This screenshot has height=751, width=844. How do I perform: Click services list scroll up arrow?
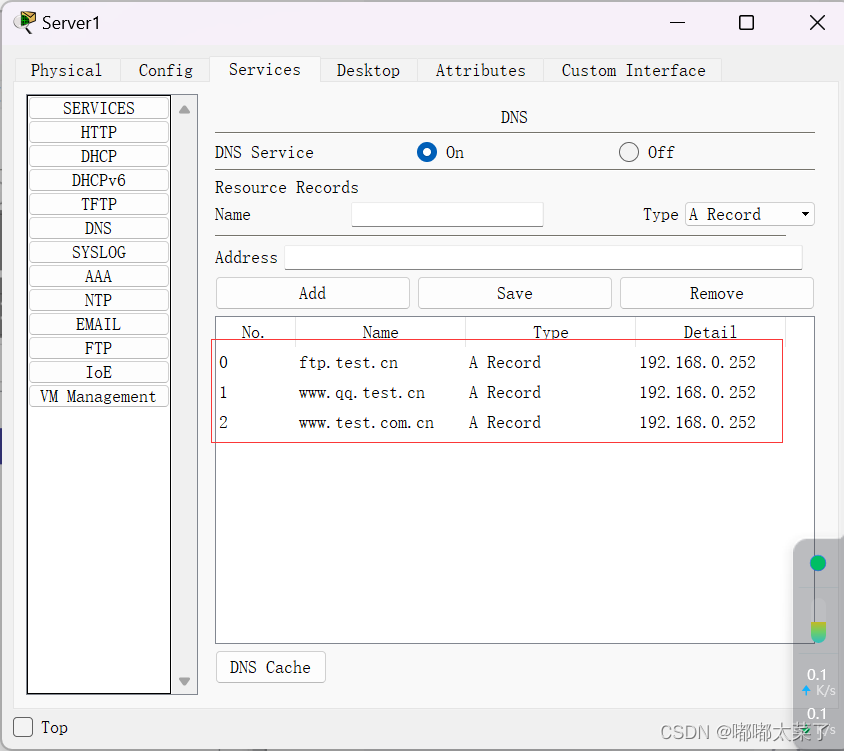tap(185, 109)
